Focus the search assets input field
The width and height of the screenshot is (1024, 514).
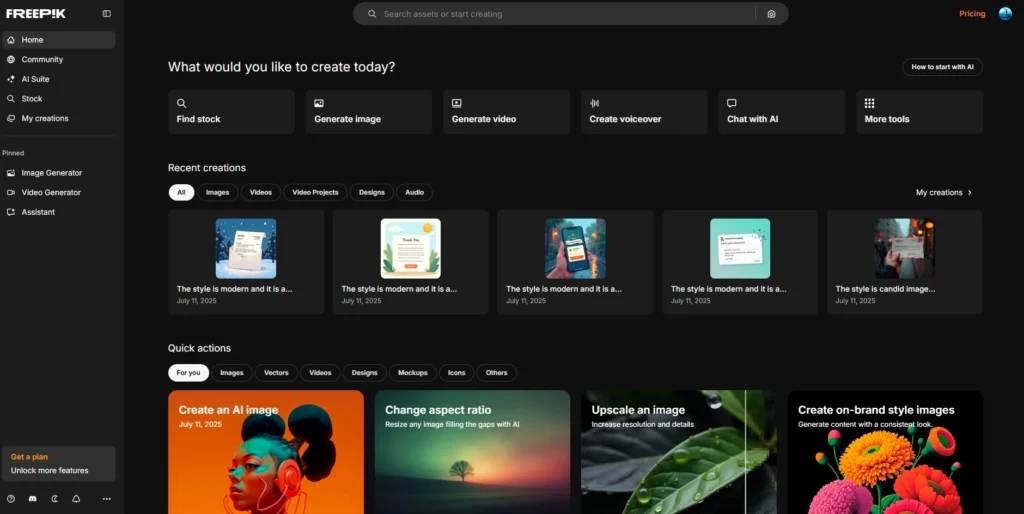565,14
